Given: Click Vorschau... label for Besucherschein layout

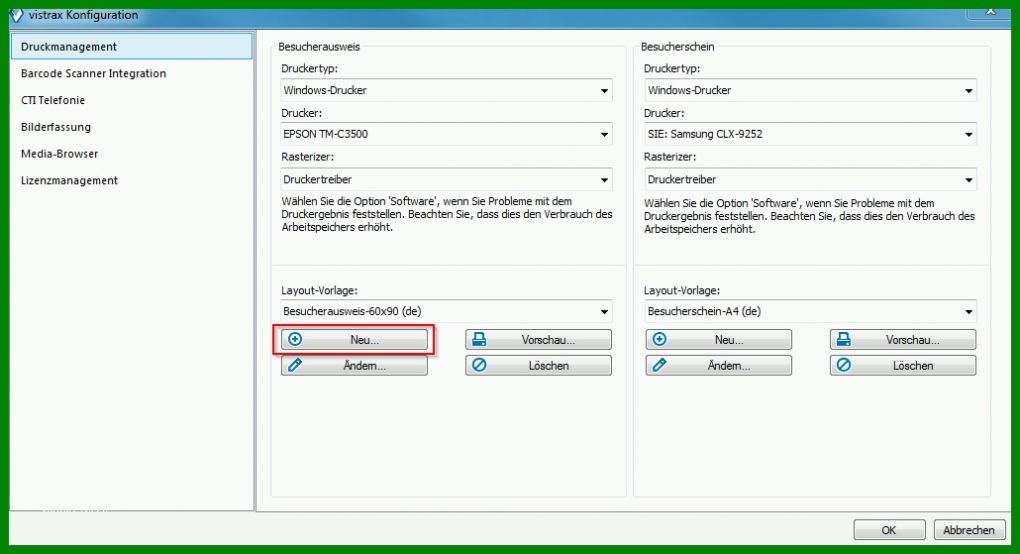Looking at the screenshot, I should click(x=913, y=339).
